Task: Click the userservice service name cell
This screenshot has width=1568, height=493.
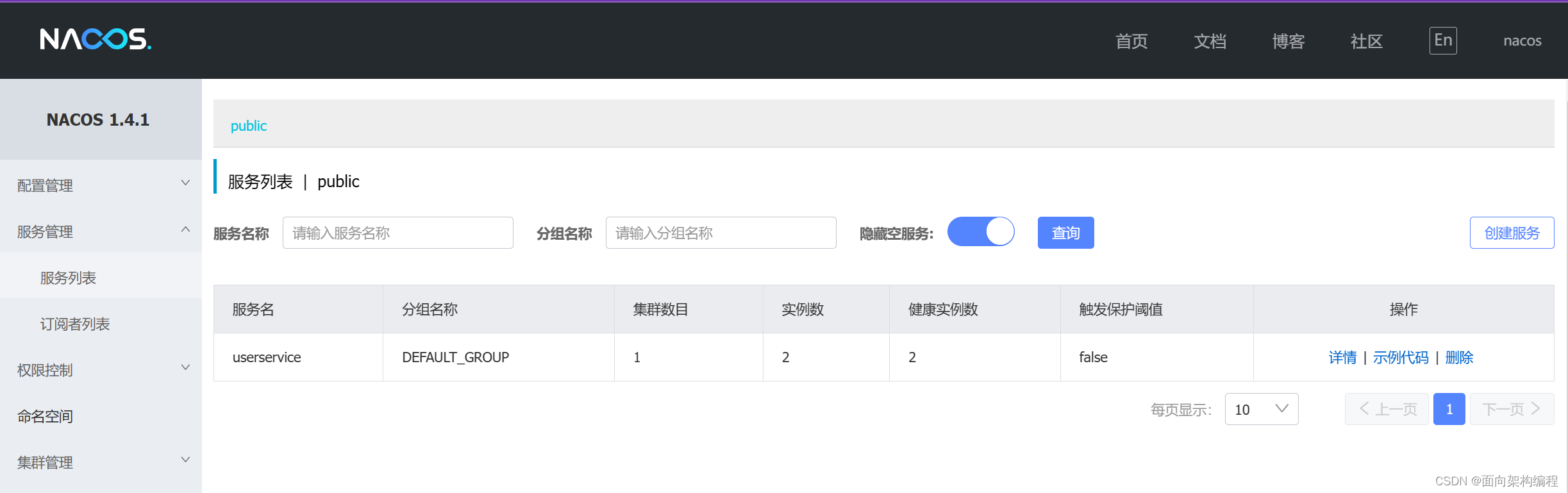Action: coord(298,357)
